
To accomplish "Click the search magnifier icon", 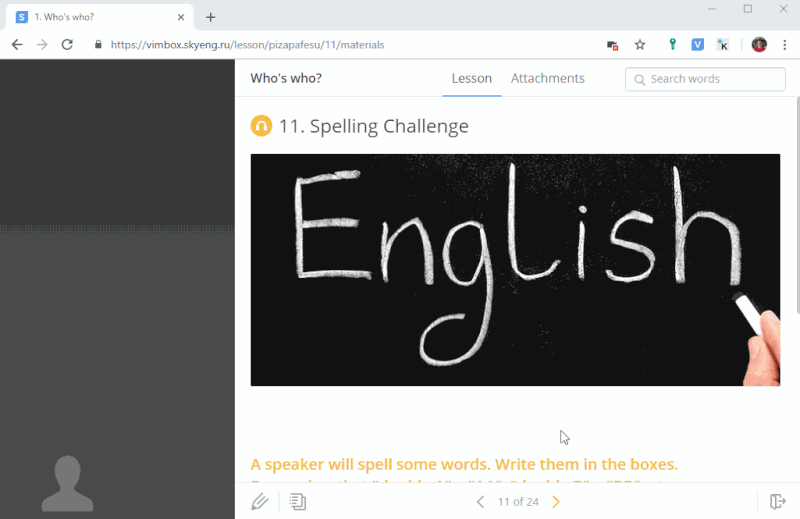I will point(639,80).
